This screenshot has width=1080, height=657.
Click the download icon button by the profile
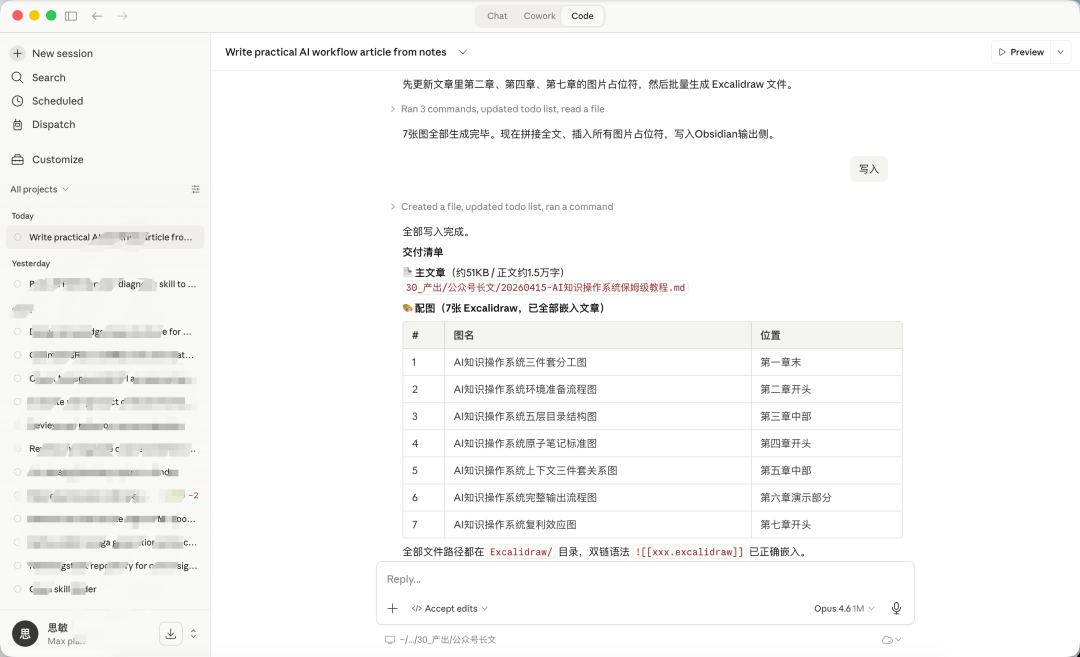[x=171, y=634]
